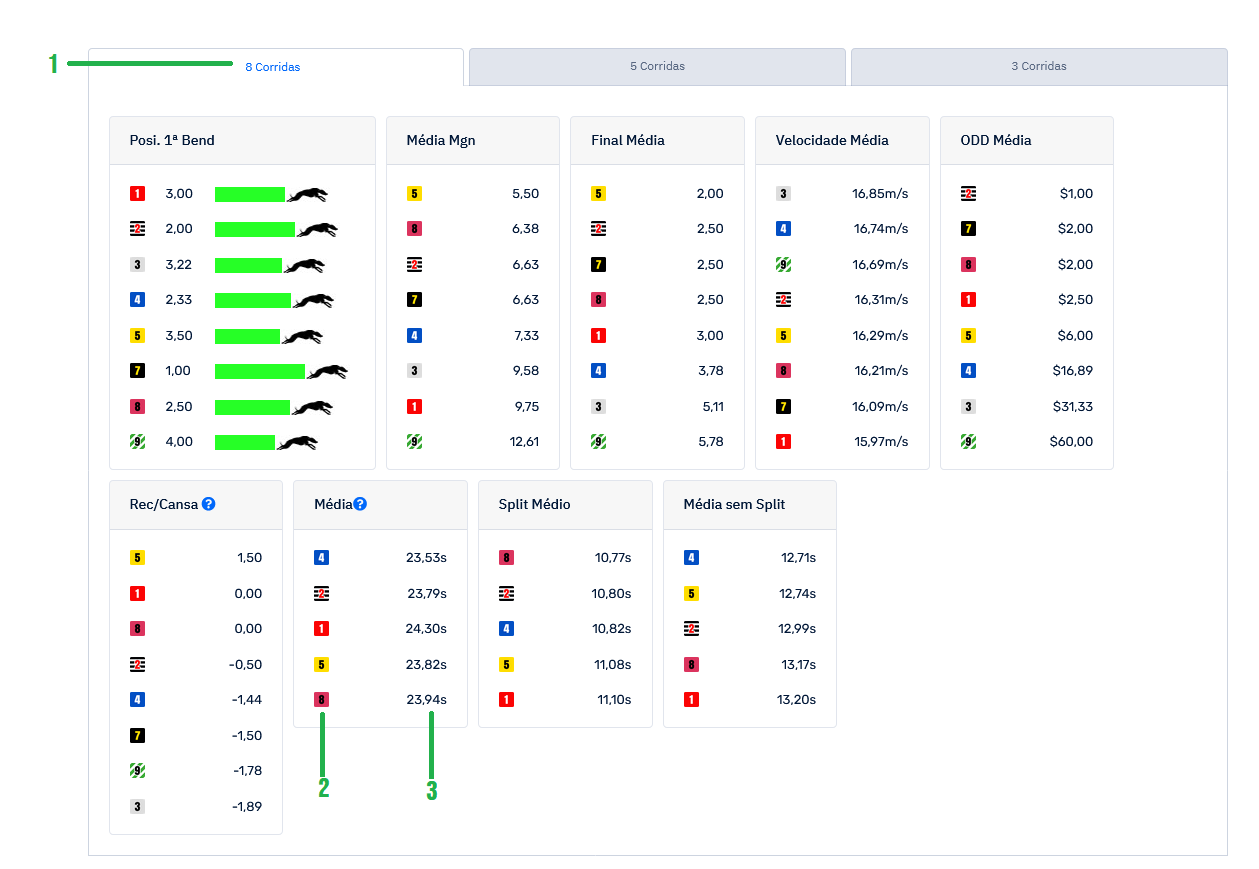Click trap 3 badge in Rec/Cansa card
1259x869 pixels.
click(x=138, y=806)
